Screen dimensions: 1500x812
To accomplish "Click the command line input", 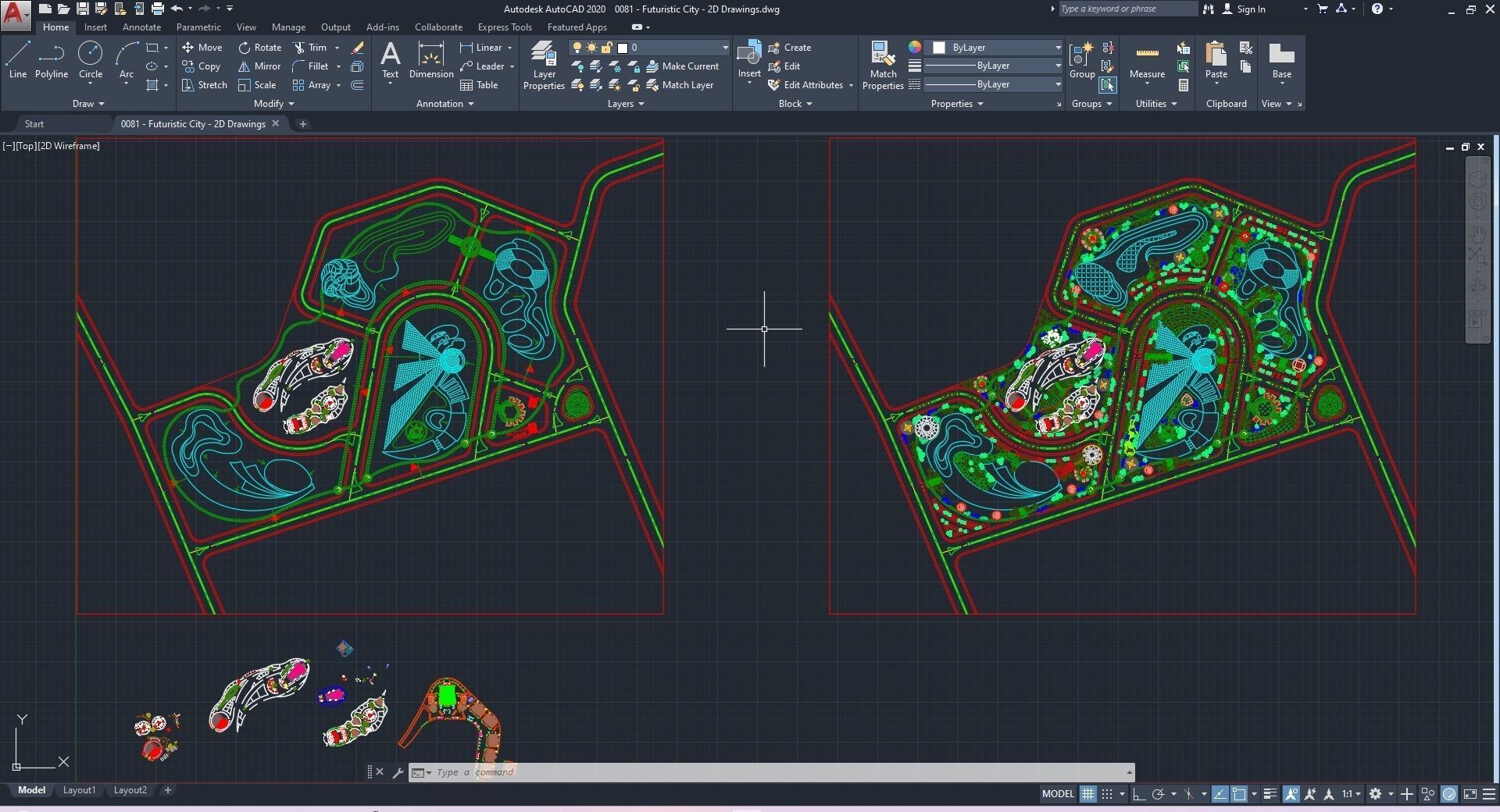I will pos(772,772).
